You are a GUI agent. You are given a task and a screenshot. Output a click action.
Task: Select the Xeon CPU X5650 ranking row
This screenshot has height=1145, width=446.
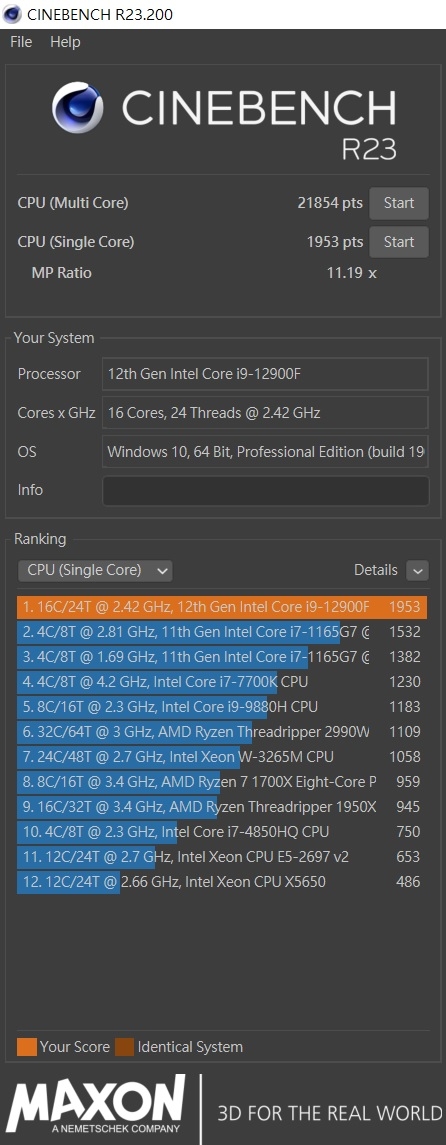pyautogui.click(x=222, y=882)
